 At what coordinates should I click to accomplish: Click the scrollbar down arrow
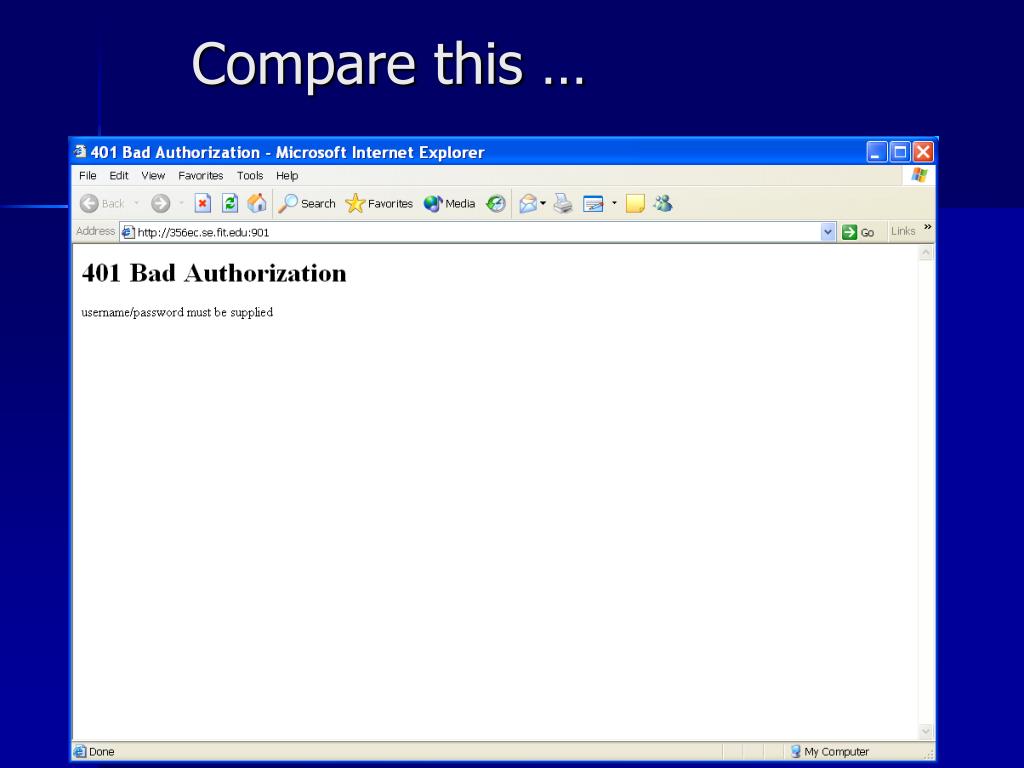[x=925, y=731]
